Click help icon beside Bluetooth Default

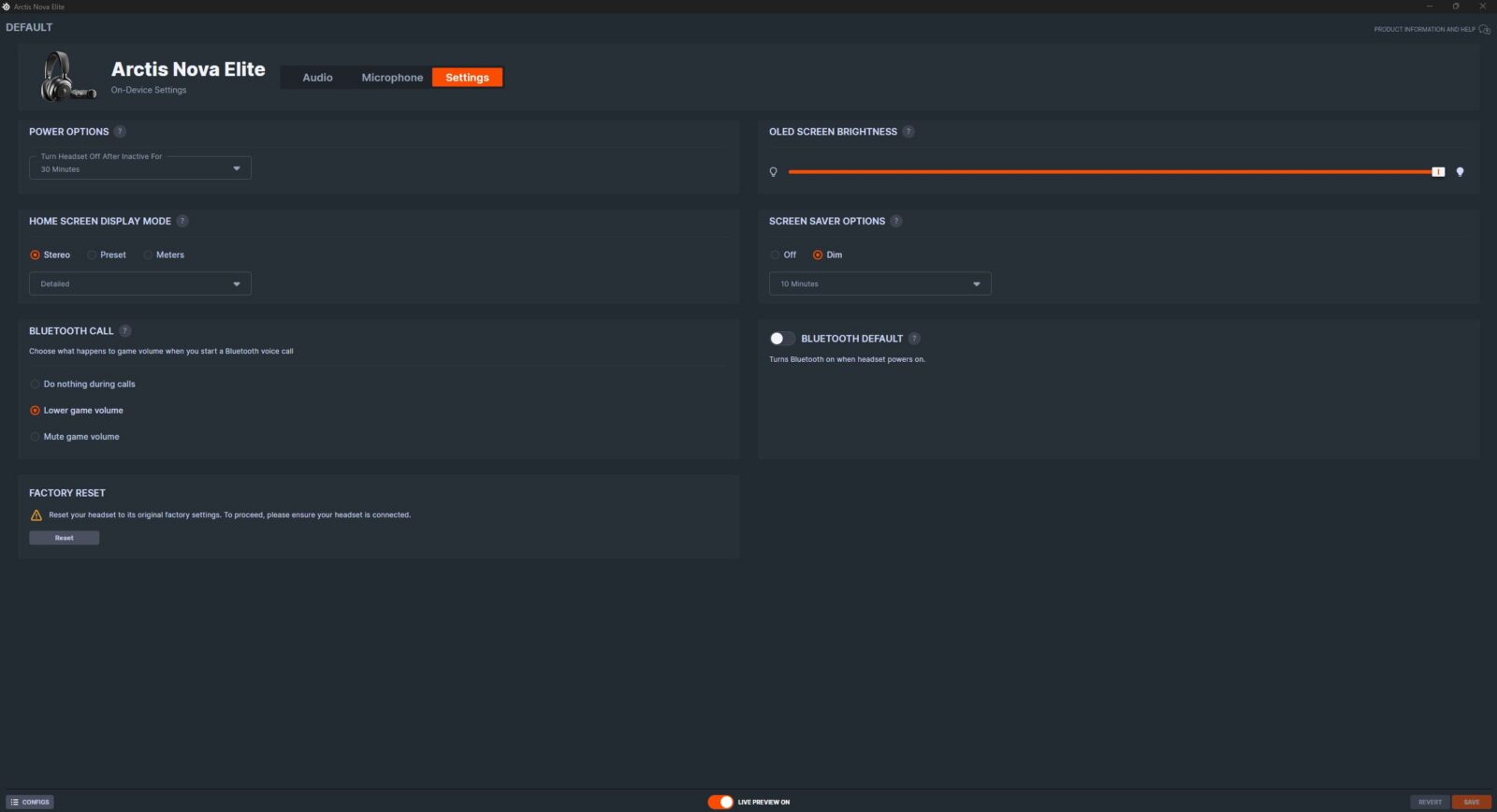pyautogui.click(x=914, y=339)
